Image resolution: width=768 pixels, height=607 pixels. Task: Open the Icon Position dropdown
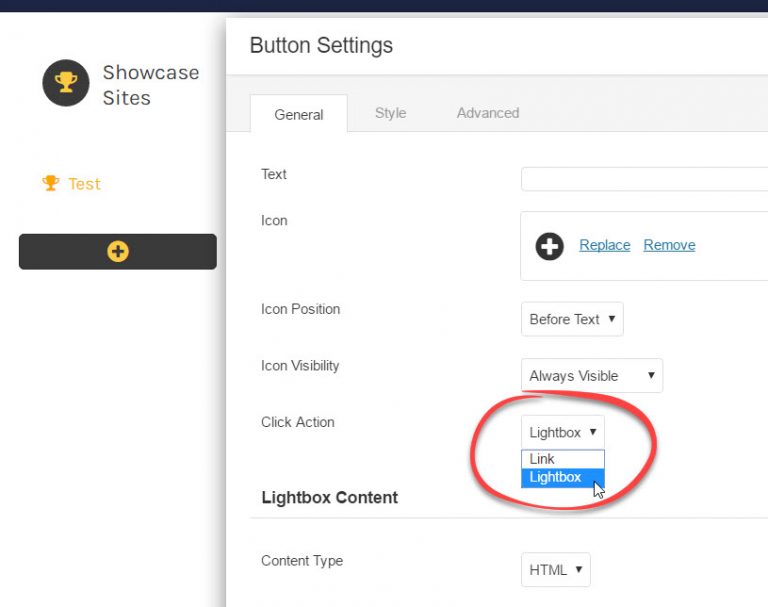click(571, 319)
